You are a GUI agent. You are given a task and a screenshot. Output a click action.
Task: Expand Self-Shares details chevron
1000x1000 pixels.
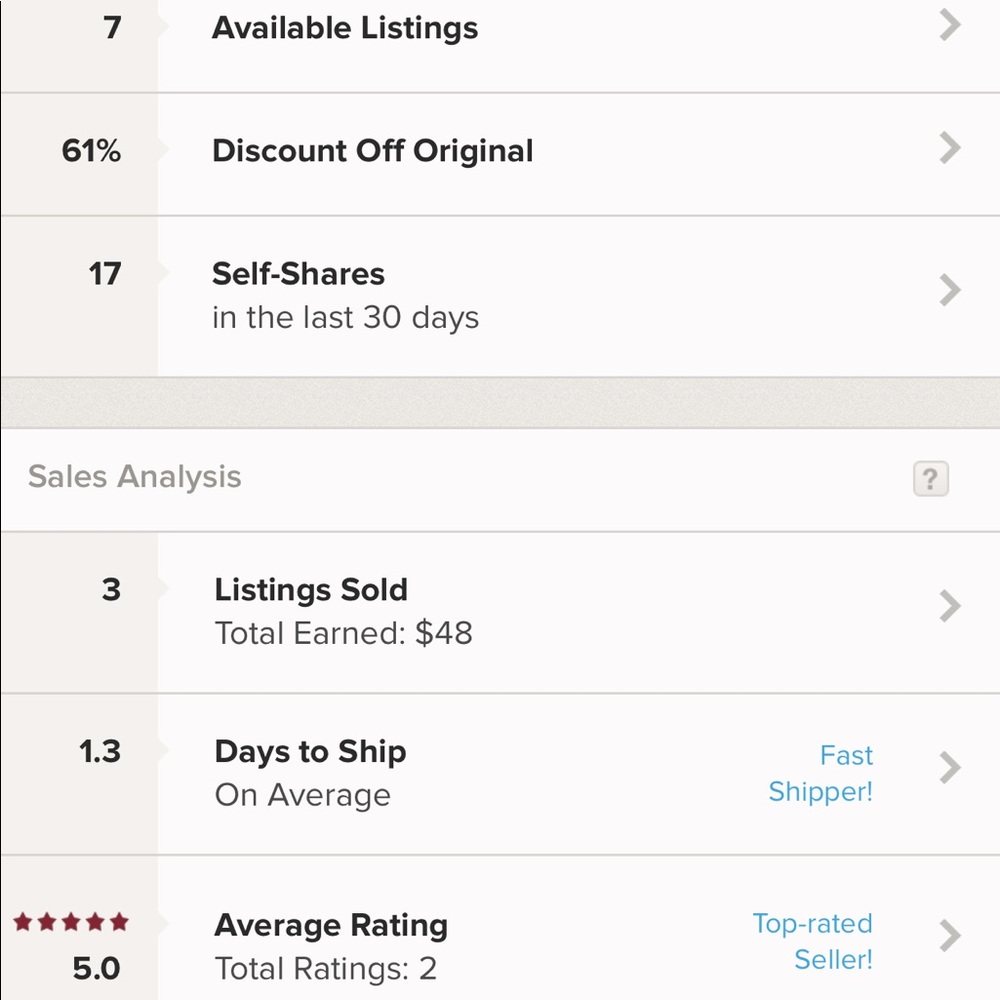coord(950,291)
